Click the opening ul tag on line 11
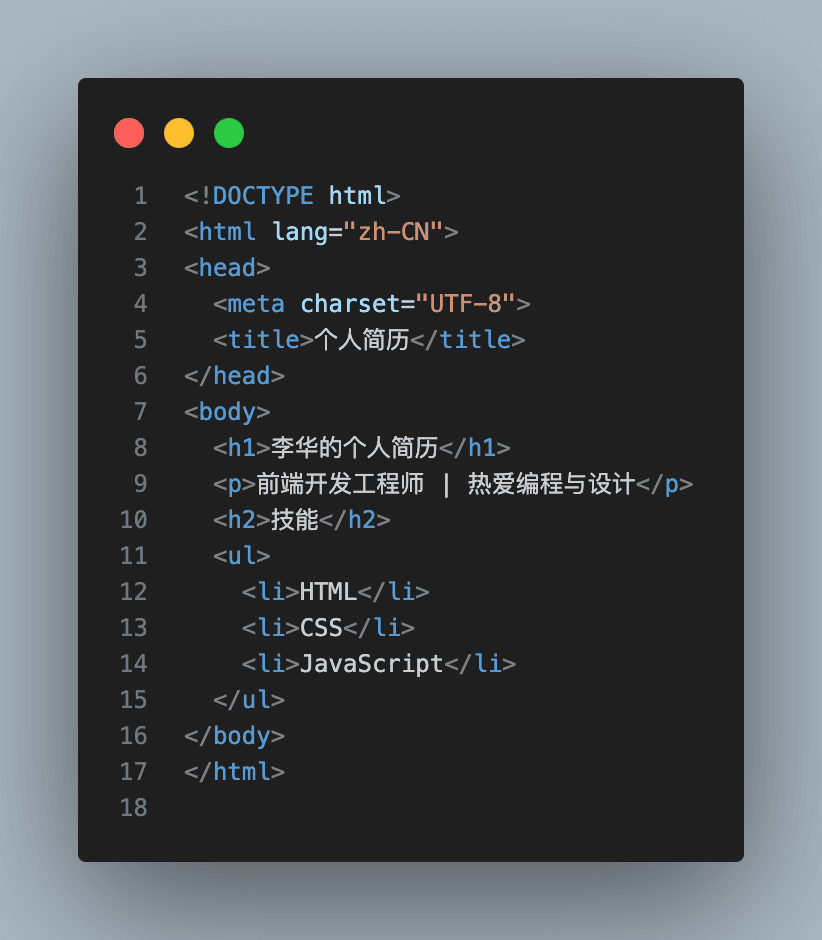The height and width of the screenshot is (940, 822). 242,556
